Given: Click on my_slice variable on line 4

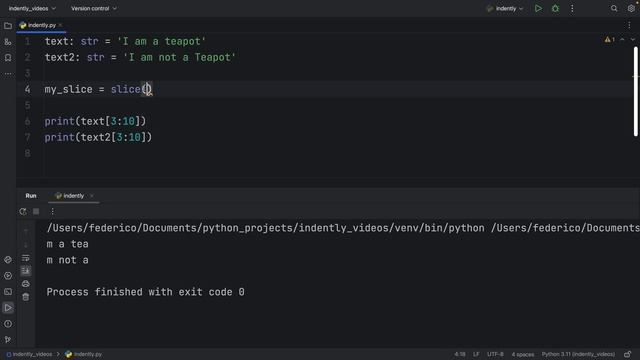Looking at the screenshot, I should [69, 89].
